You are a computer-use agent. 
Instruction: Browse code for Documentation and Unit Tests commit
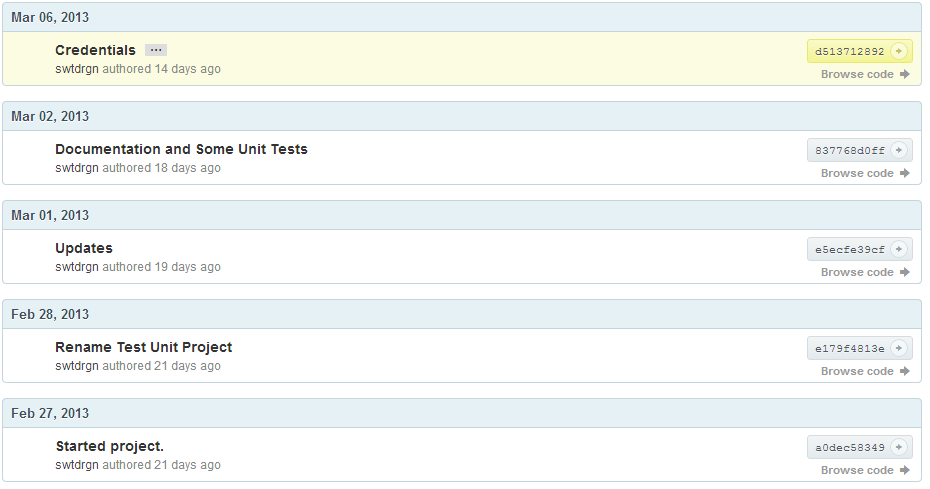point(865,173)
